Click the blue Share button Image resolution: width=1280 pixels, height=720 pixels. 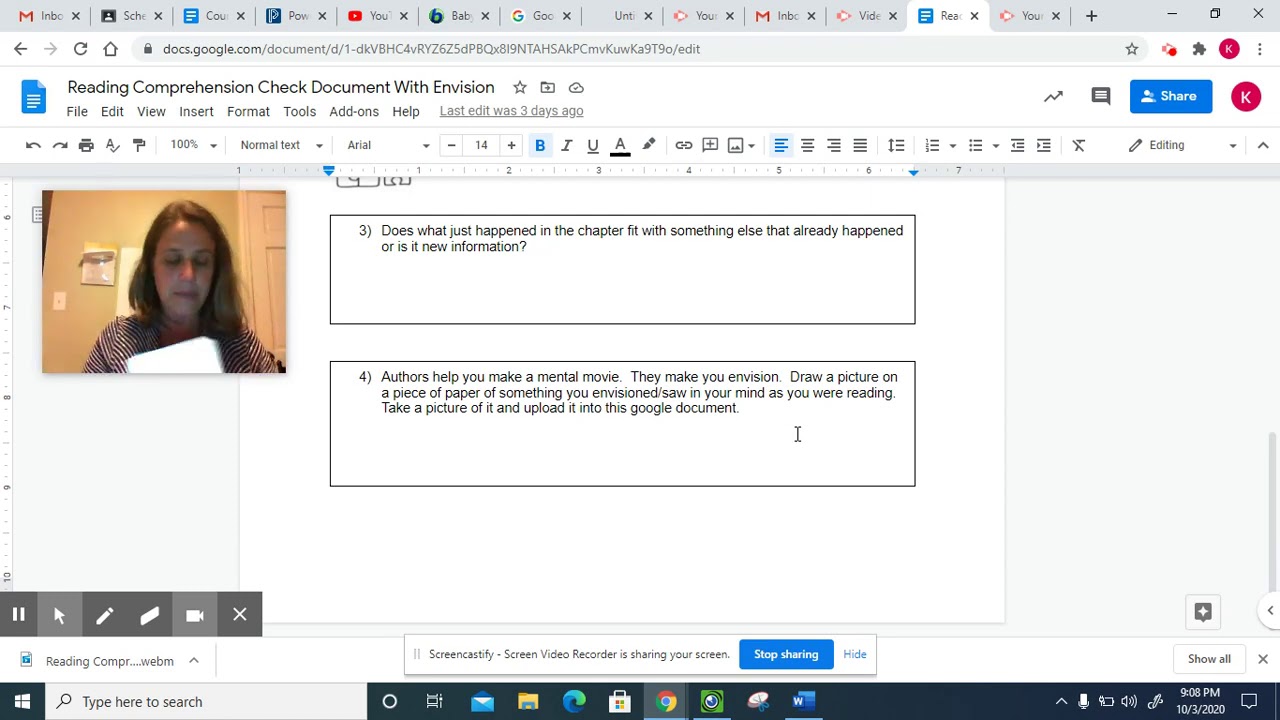[x=1171, y=96]
